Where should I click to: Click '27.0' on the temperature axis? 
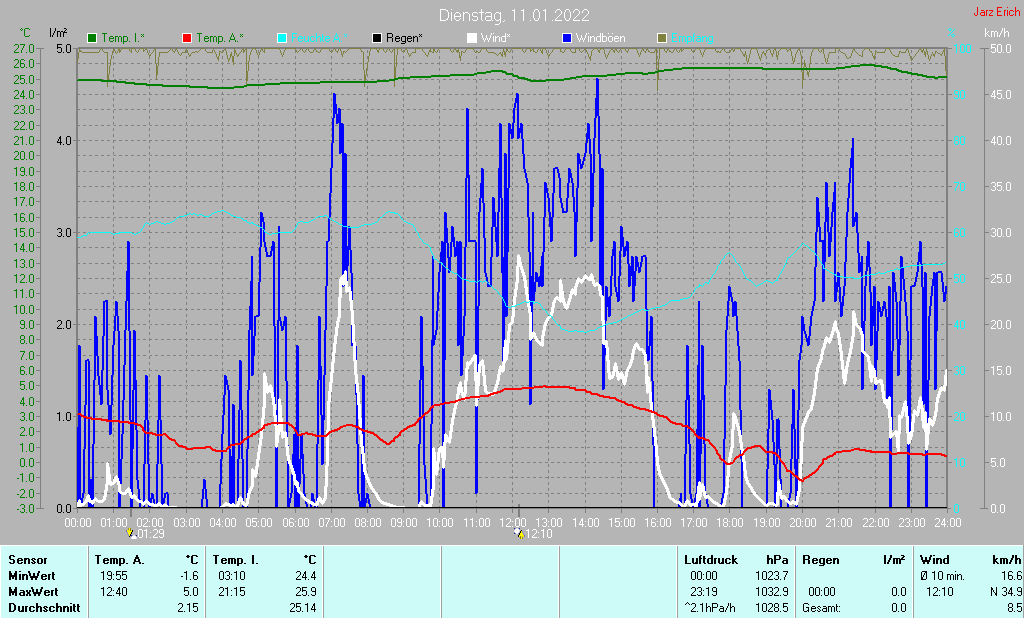[24, 48]
